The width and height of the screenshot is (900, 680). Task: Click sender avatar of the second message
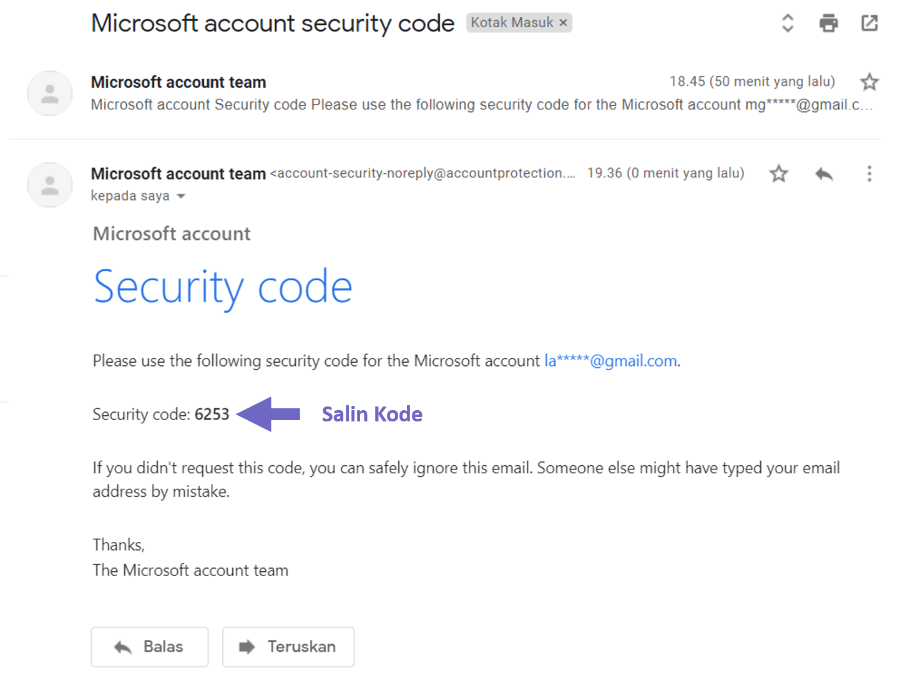[50, 185]
